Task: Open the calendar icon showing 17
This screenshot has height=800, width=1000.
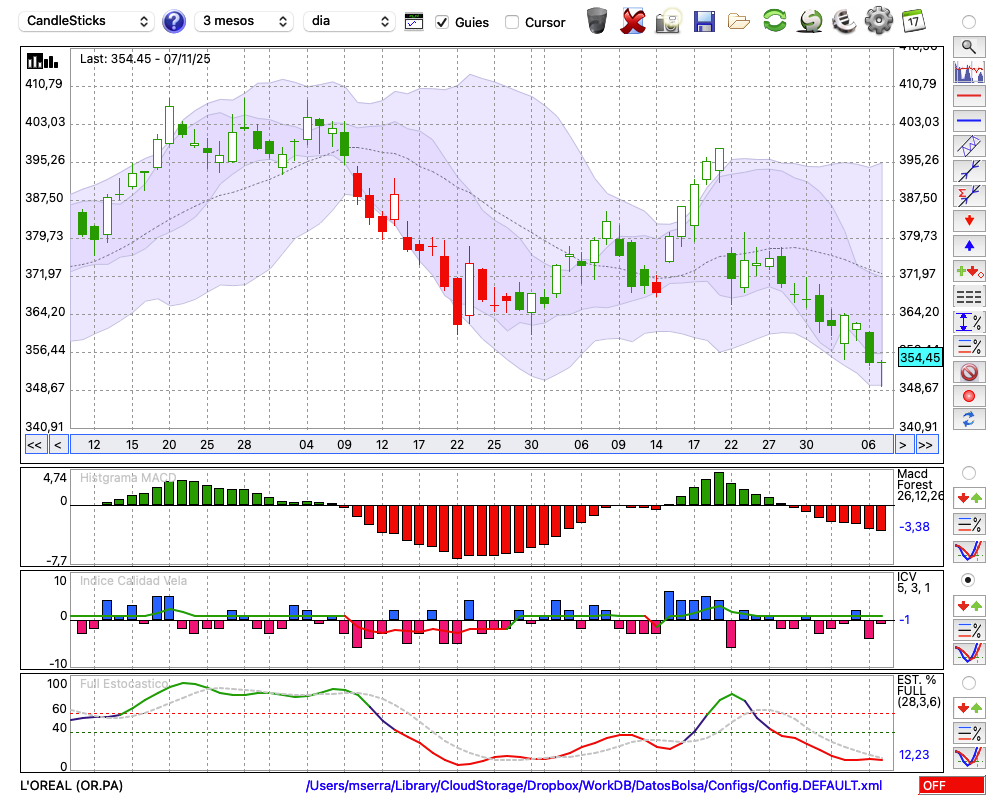Action: (x=913, y=21)
